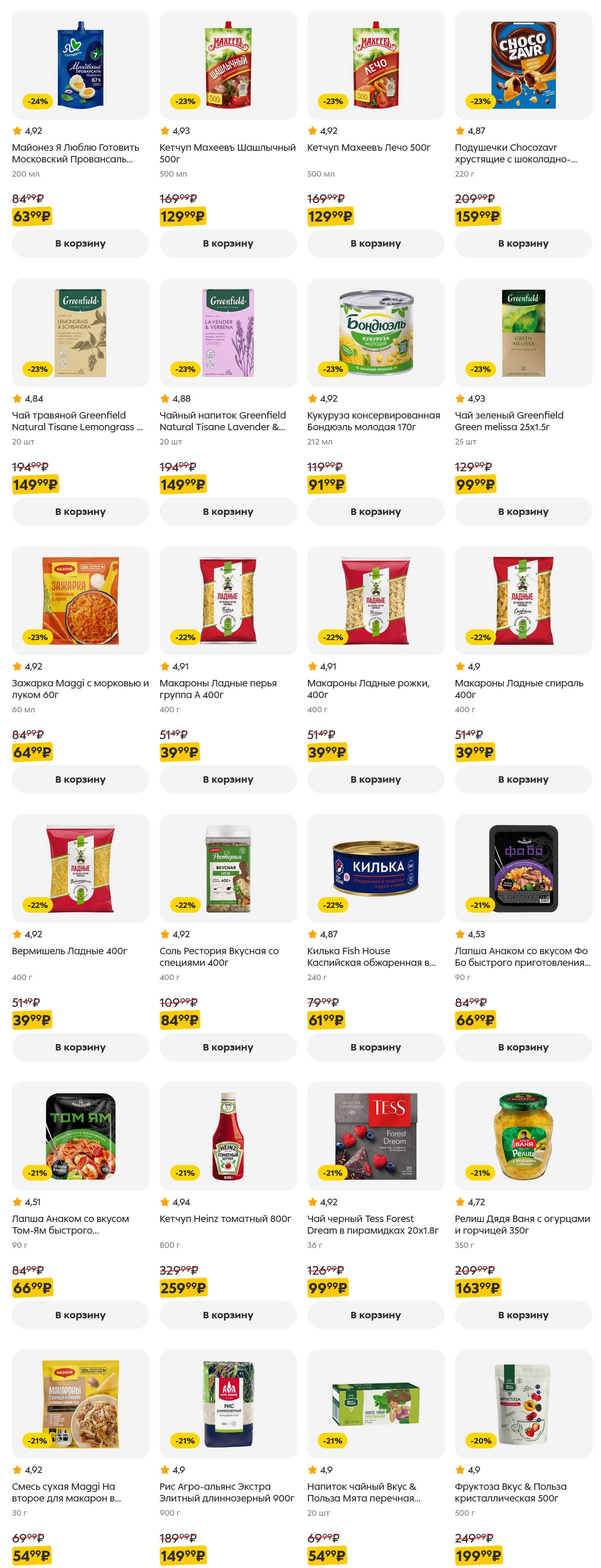Screen dimensions: 601x1568
Task: Click the -23% badge on Зажарка Maggi
Action: (38, 637)
